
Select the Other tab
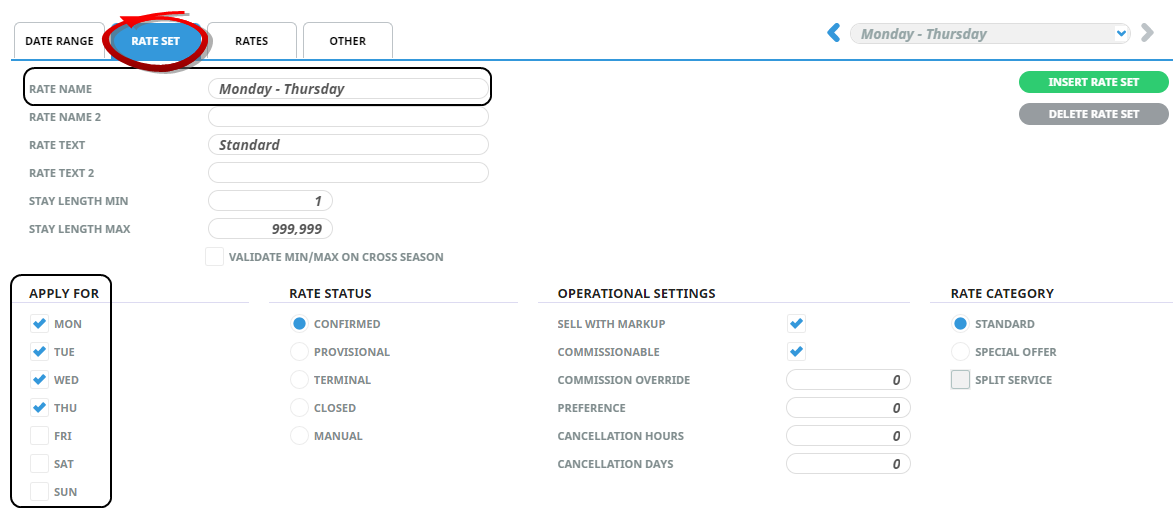347,41
